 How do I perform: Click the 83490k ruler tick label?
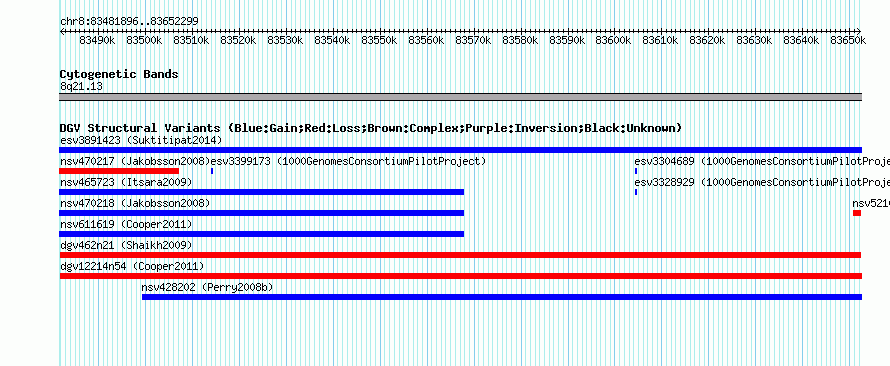98,40
